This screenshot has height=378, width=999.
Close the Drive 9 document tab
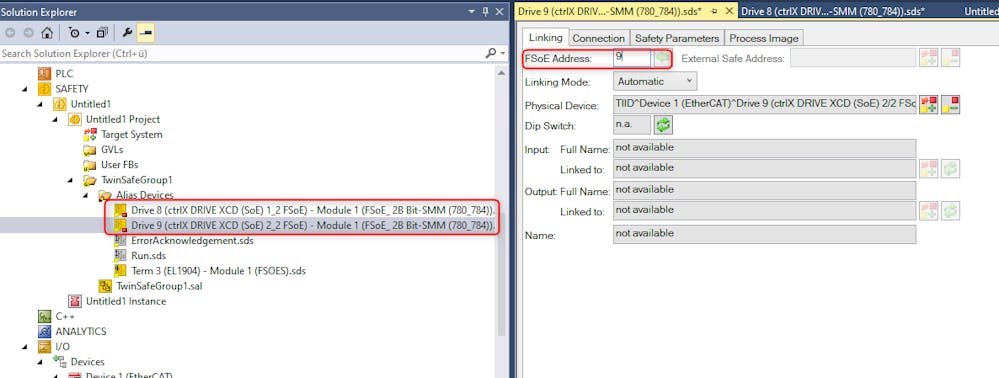tap(729, 11)
